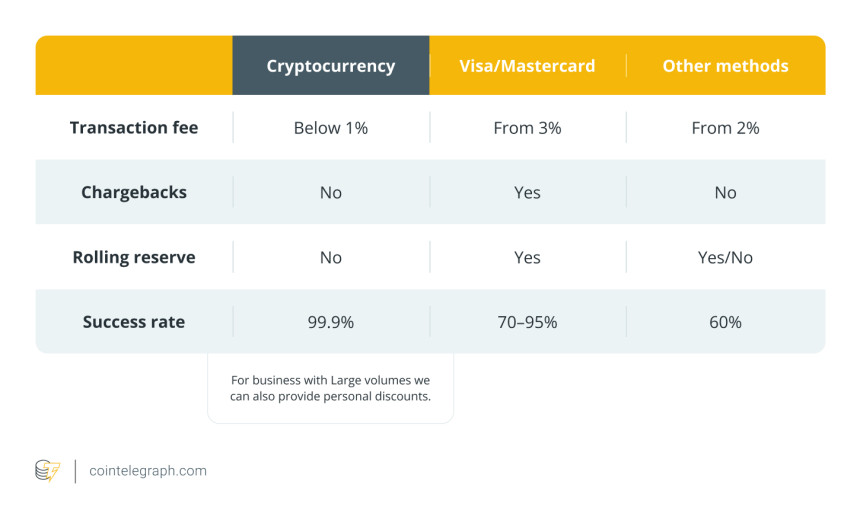Click No under Cryptocurrency chargebacks
860x519 pixels.
pyautogui.click(x=331, y=192)
